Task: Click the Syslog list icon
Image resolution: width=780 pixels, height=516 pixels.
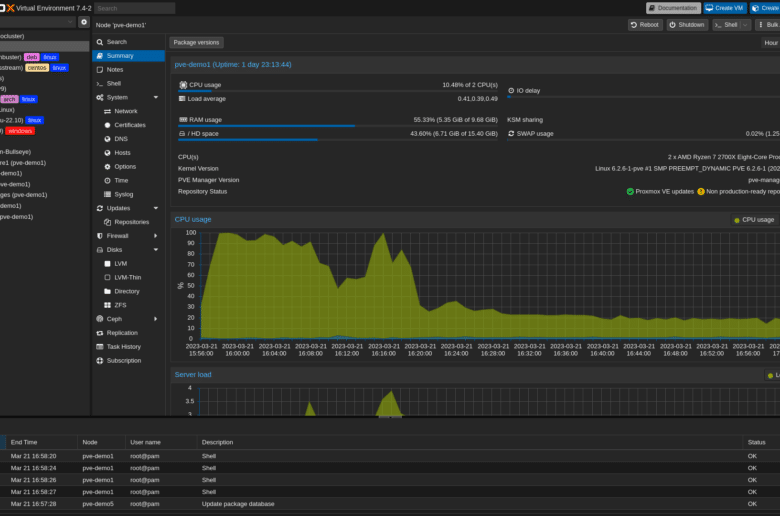Action: tap(107, 195)
